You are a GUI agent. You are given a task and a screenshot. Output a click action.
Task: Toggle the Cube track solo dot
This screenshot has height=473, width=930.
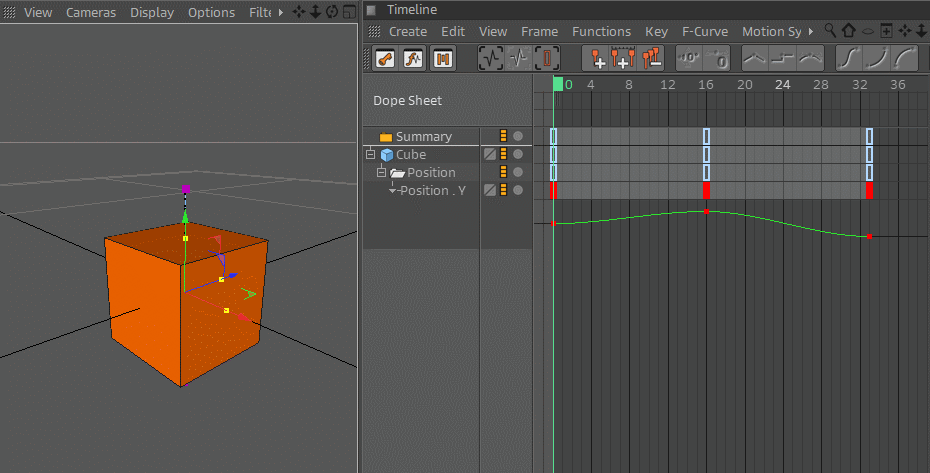(518, 154)
